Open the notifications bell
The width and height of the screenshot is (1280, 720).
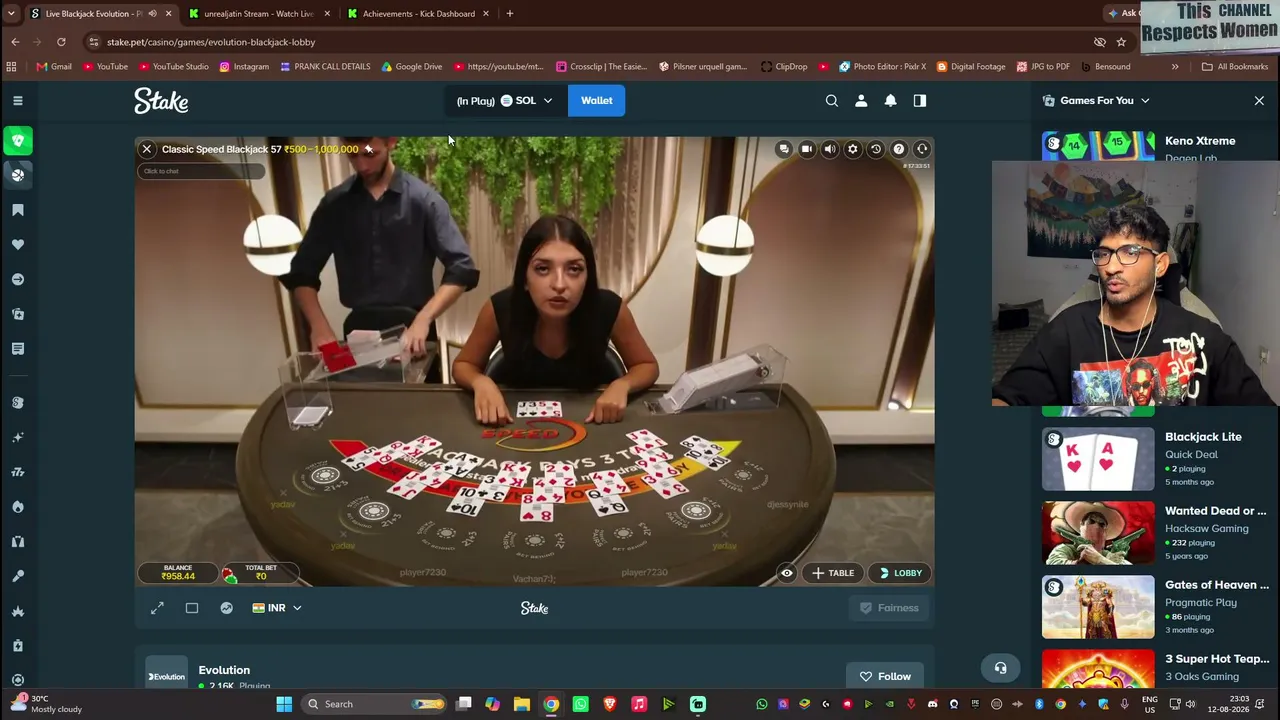890,101
